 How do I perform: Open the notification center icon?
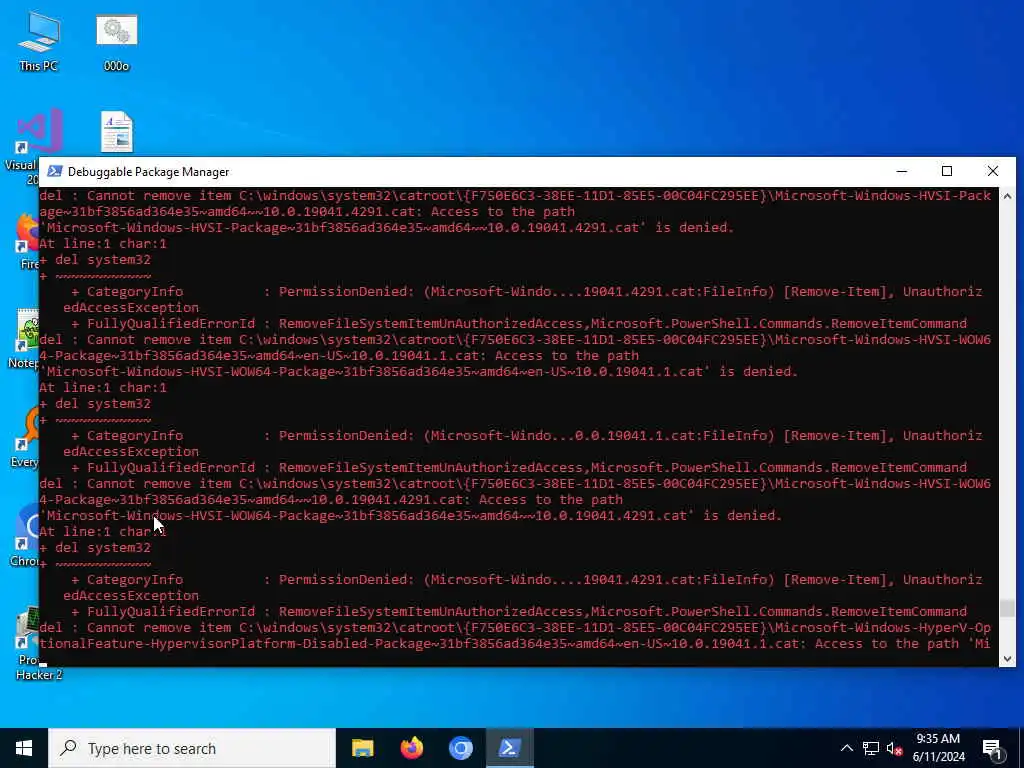[x=992, y=749]
